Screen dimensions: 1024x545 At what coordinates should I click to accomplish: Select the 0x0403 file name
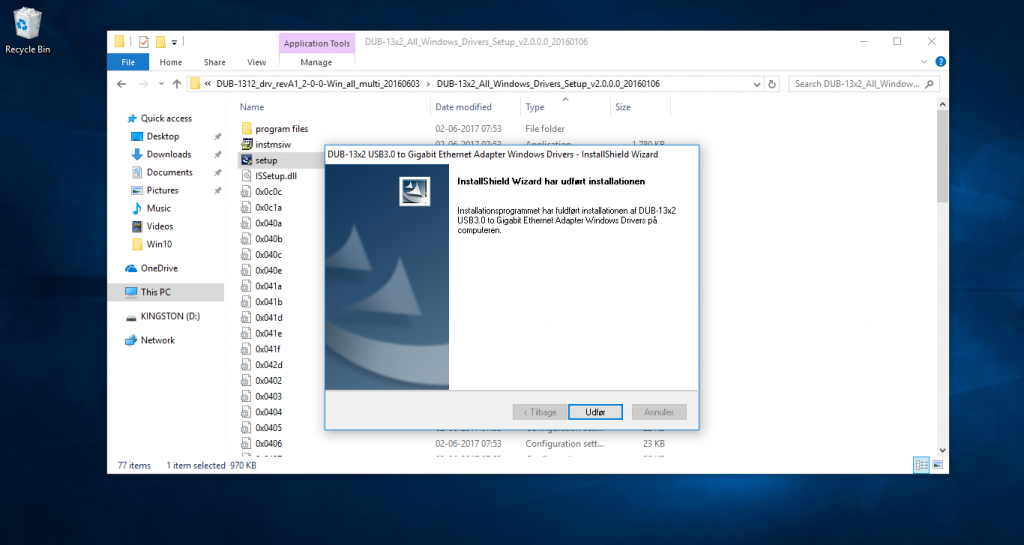pos(269,396)
